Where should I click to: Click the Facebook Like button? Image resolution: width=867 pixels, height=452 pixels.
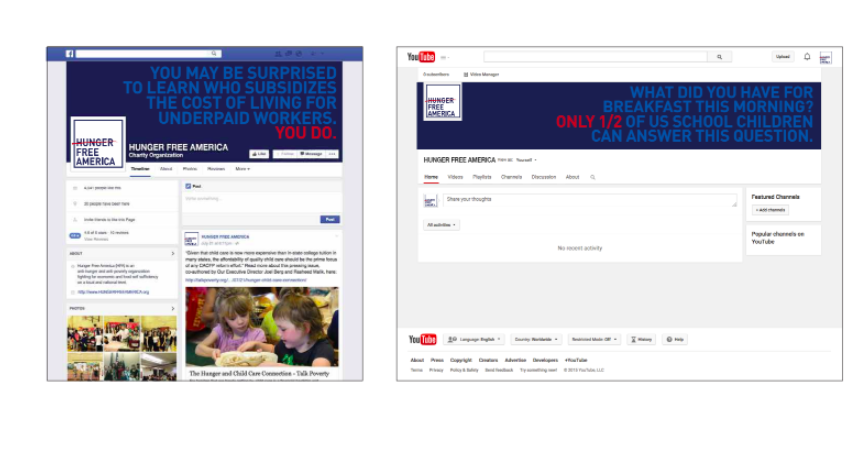(259, 154)
